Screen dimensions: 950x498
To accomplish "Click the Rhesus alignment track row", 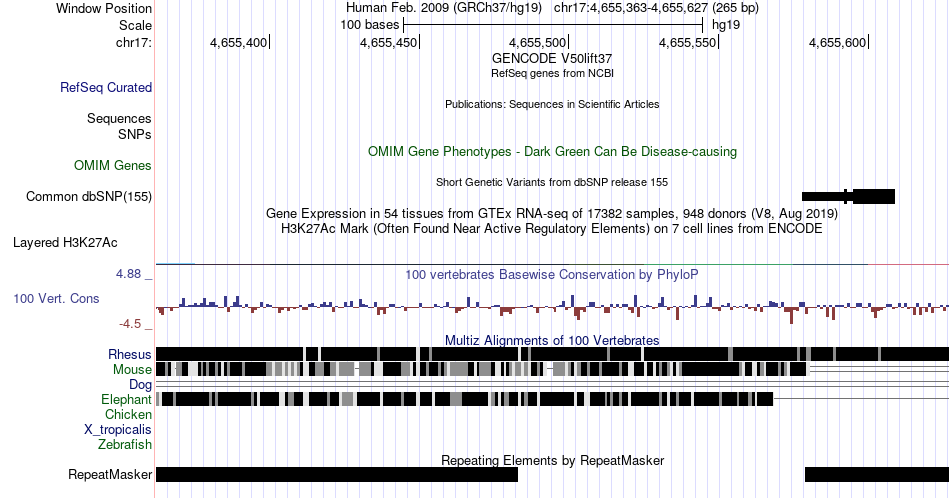I will [x=552, y=354].
